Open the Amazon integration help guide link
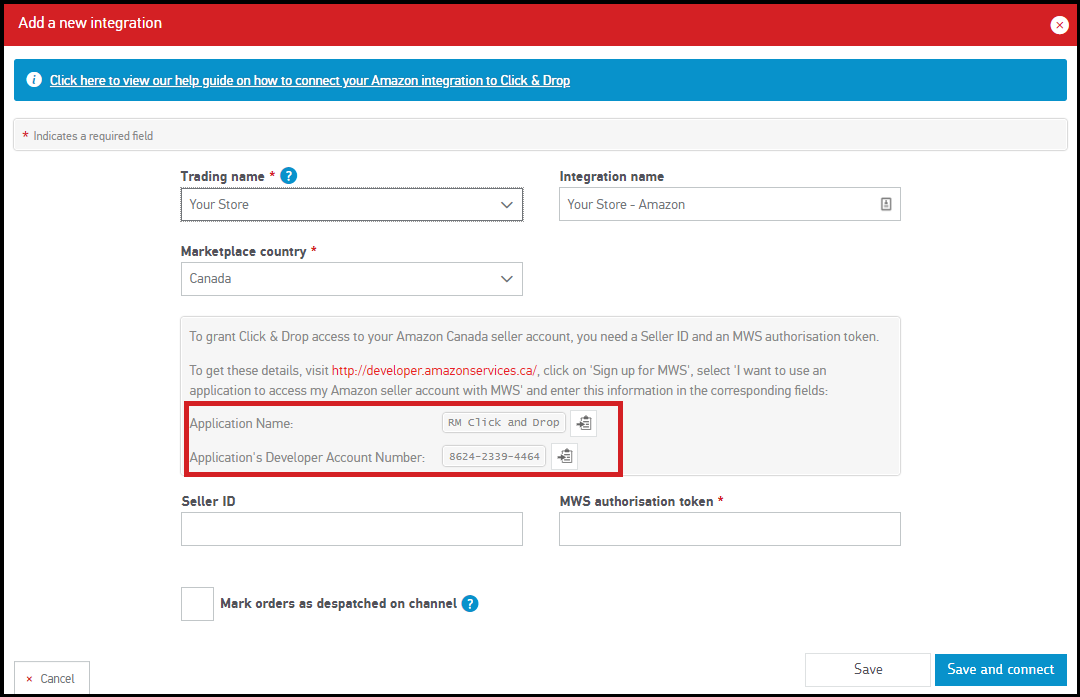1080x697 pixels. coord(310,80)
